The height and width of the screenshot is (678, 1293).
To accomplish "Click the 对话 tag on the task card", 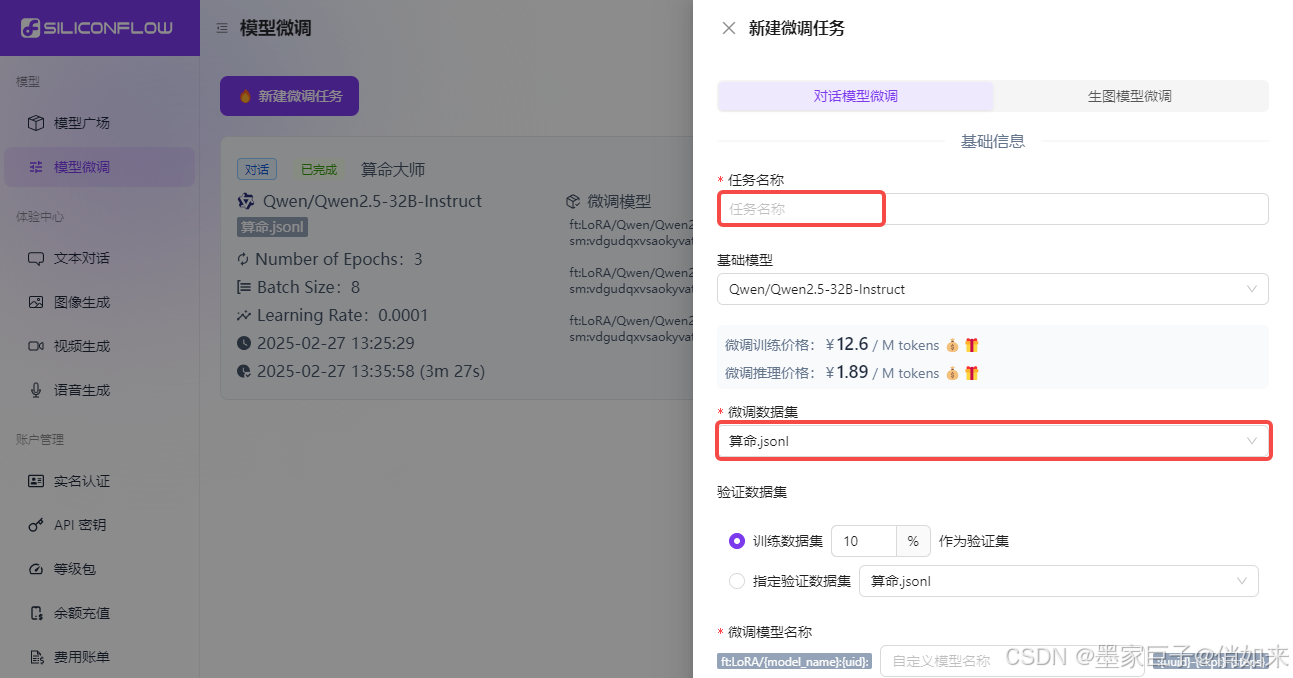I will point(257,170).
